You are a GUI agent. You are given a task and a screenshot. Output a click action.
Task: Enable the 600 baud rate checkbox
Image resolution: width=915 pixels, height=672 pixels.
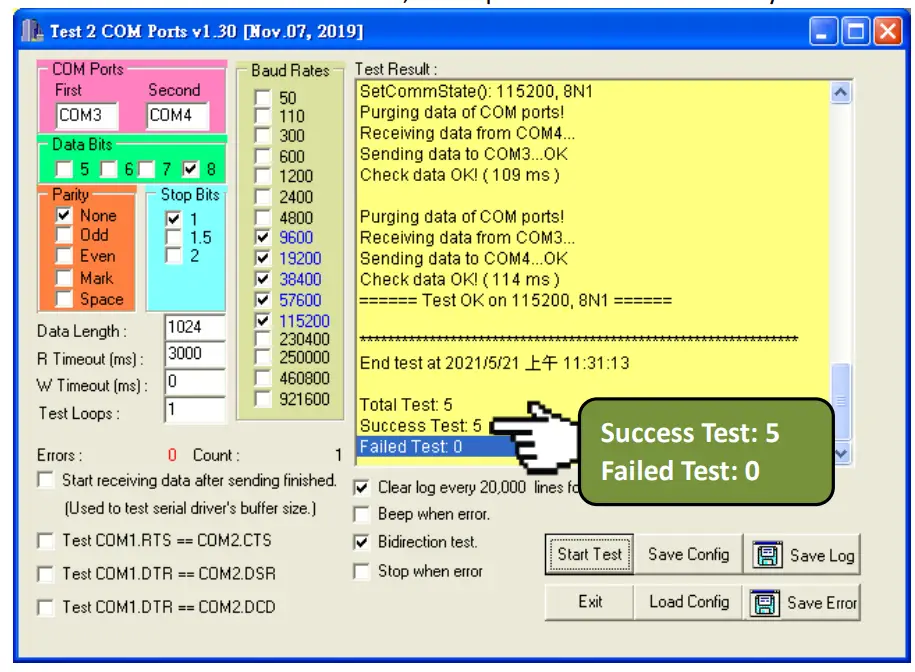coord(263,156)
